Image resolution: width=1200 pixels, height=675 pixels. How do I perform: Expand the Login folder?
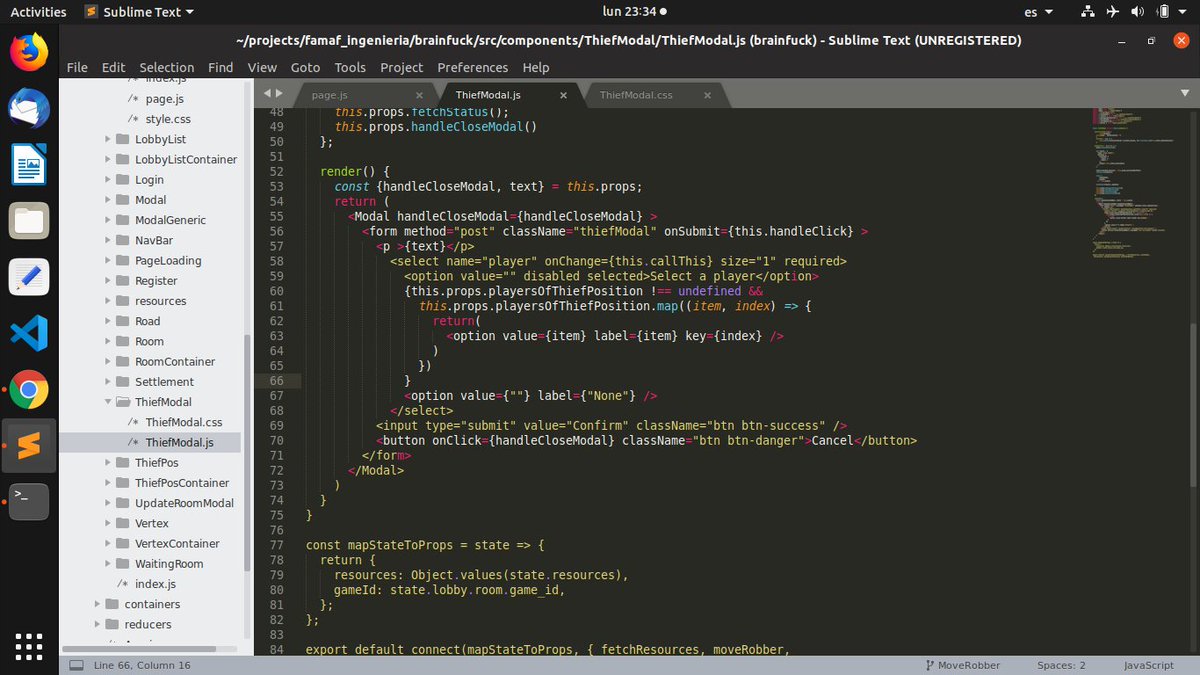(108, 180)
